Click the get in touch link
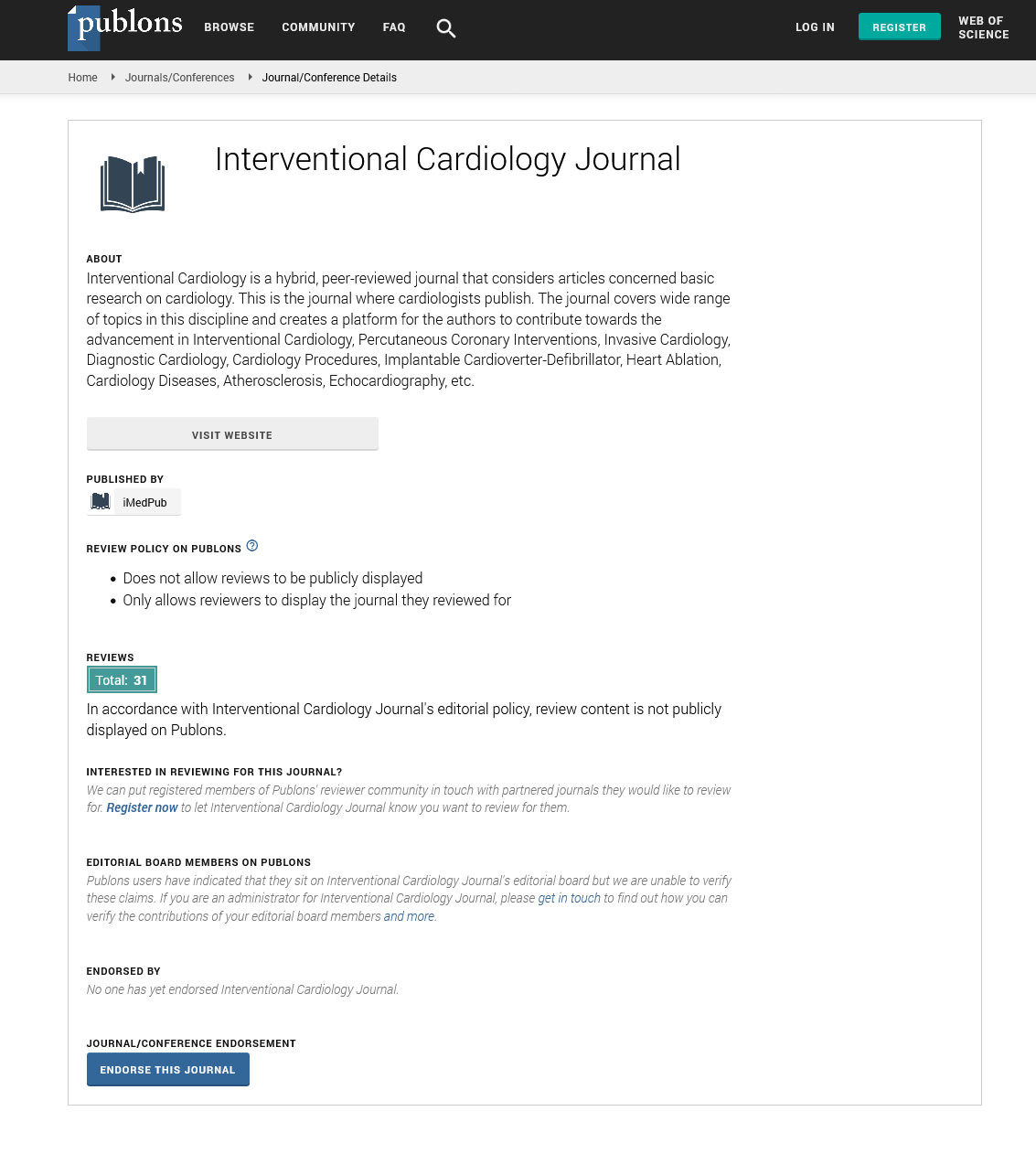Viewport: 1036px width, 1154px height. [569, 898]
